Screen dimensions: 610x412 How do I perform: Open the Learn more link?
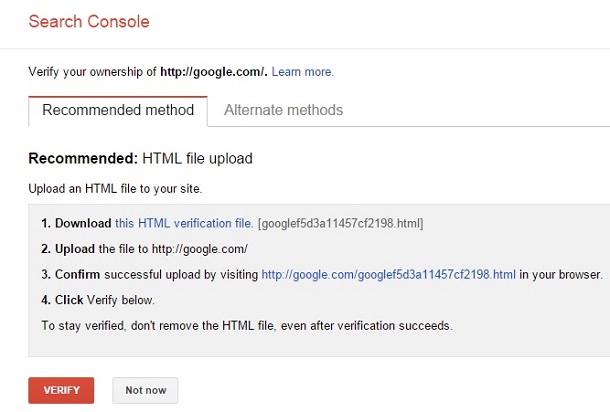302,72
